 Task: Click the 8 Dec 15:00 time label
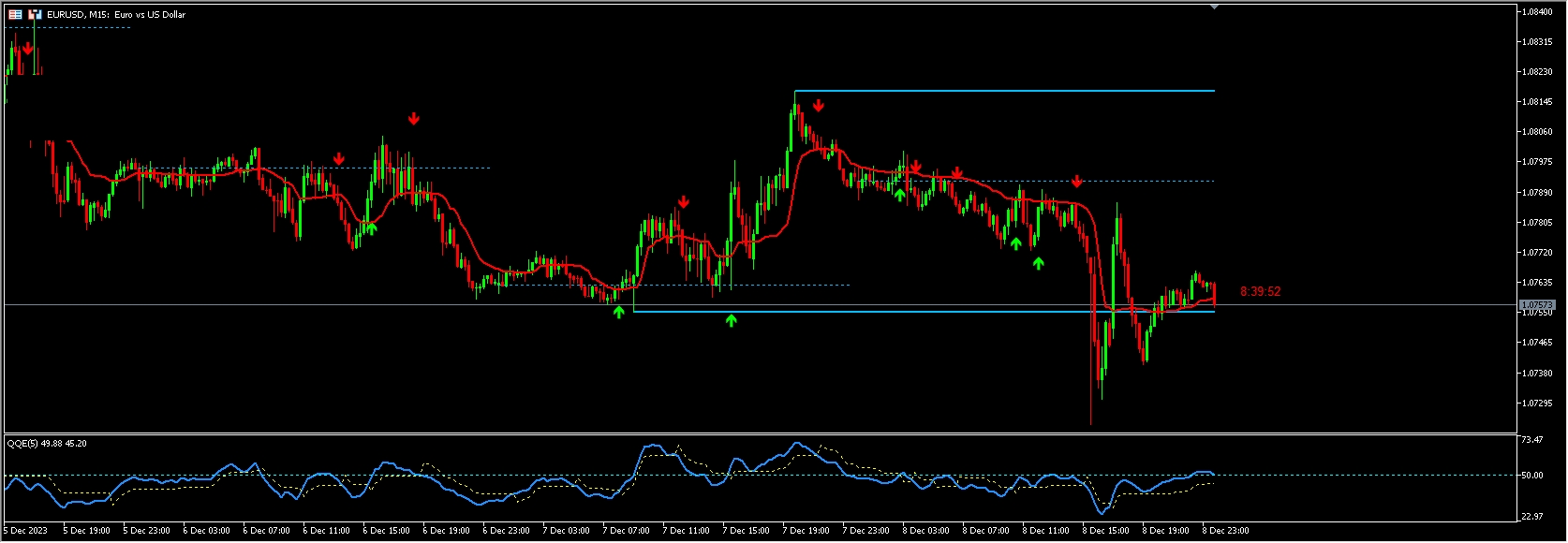tap(1106, 531)
